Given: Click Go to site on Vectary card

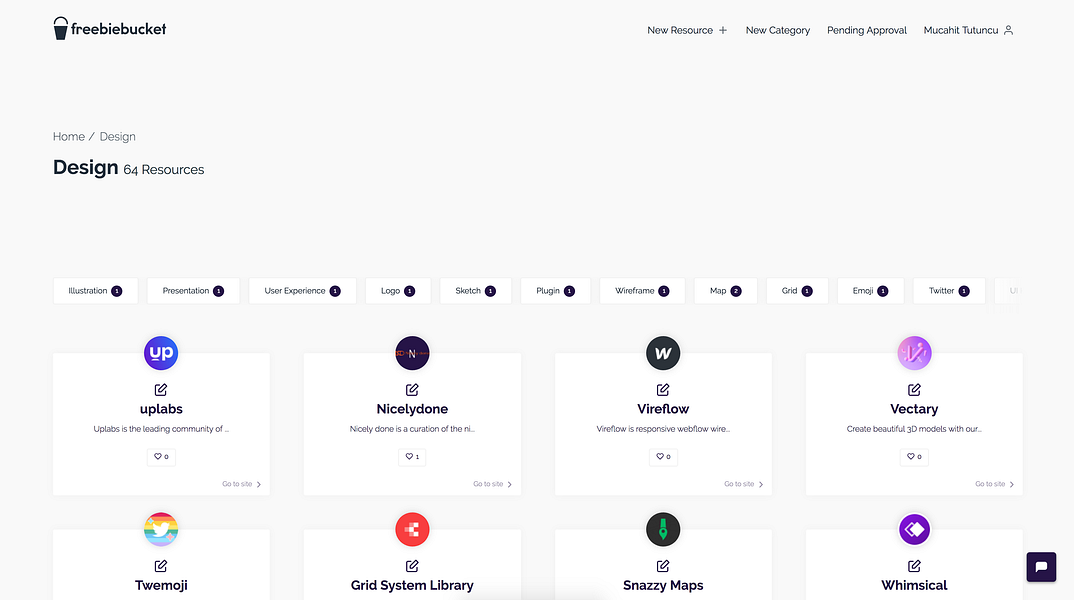Looking at the screenshot, I should 995,484.
